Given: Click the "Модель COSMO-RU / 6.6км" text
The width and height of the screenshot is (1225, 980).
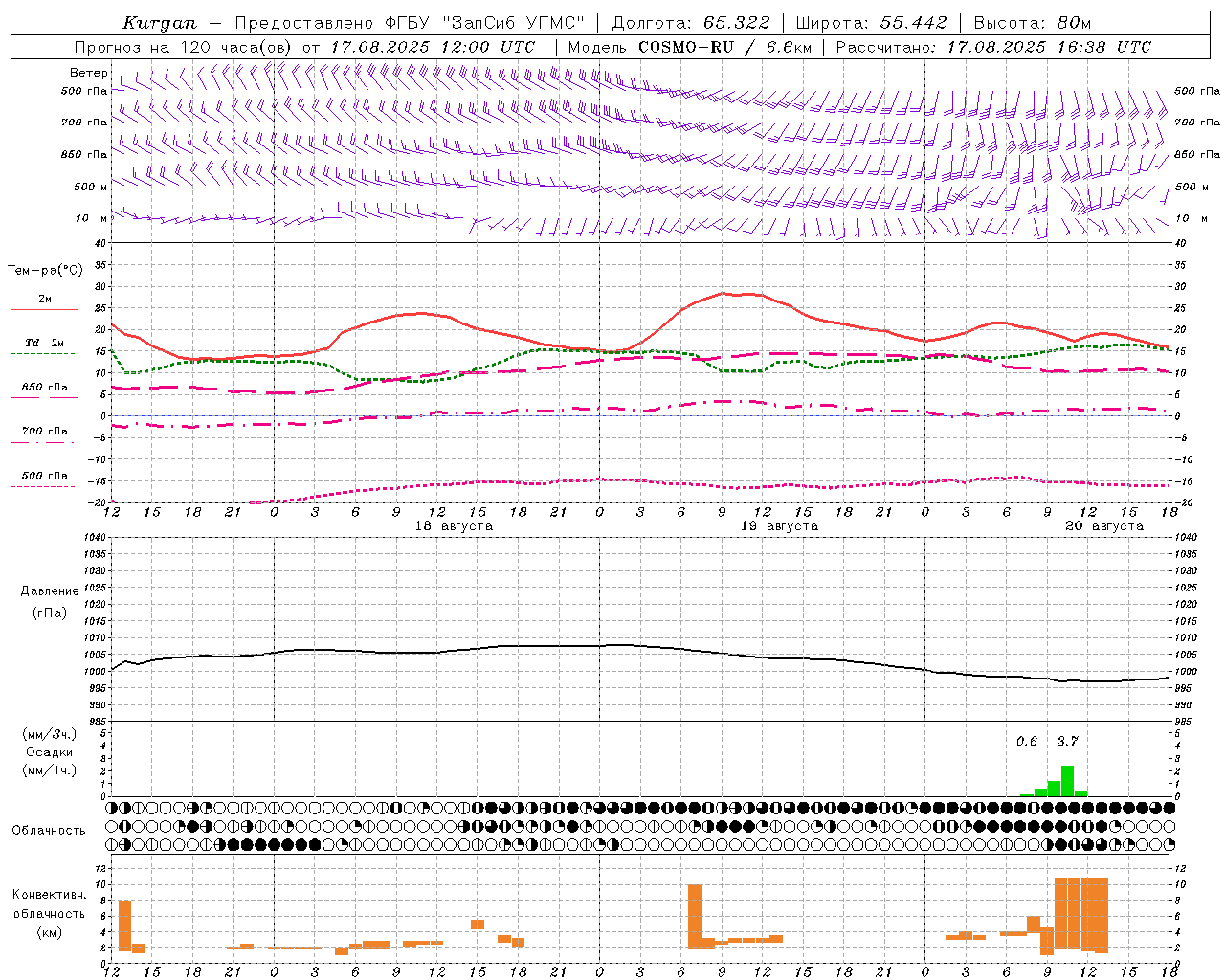Looking at the screenshot, I should 690,47.
